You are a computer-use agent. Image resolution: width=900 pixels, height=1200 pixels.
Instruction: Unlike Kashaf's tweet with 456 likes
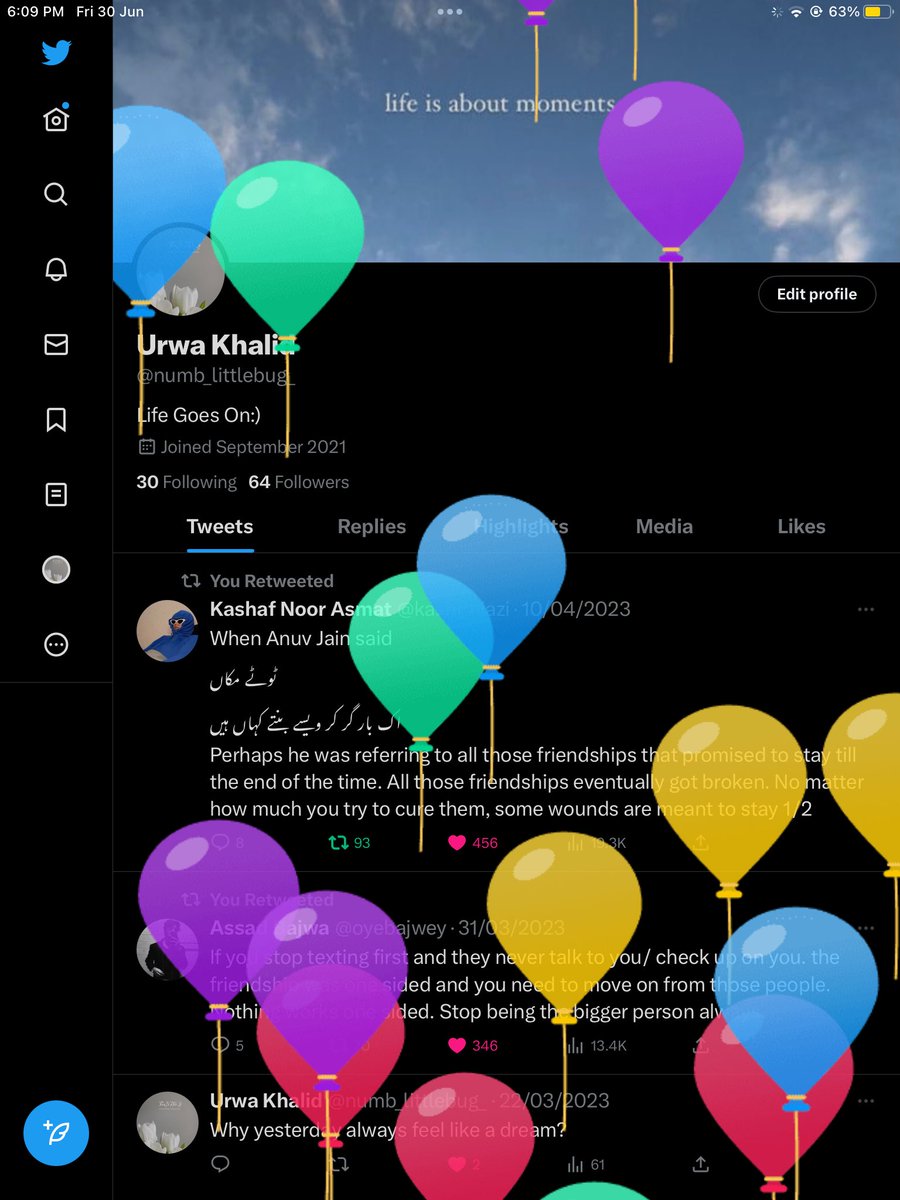pyautogui.click(x=472, y=843)
